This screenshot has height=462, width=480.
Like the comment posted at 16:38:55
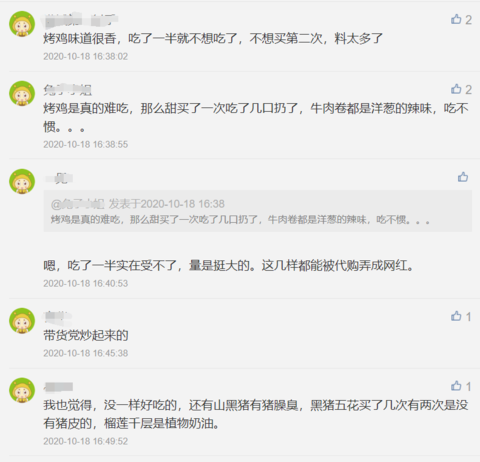click(456, 89)
